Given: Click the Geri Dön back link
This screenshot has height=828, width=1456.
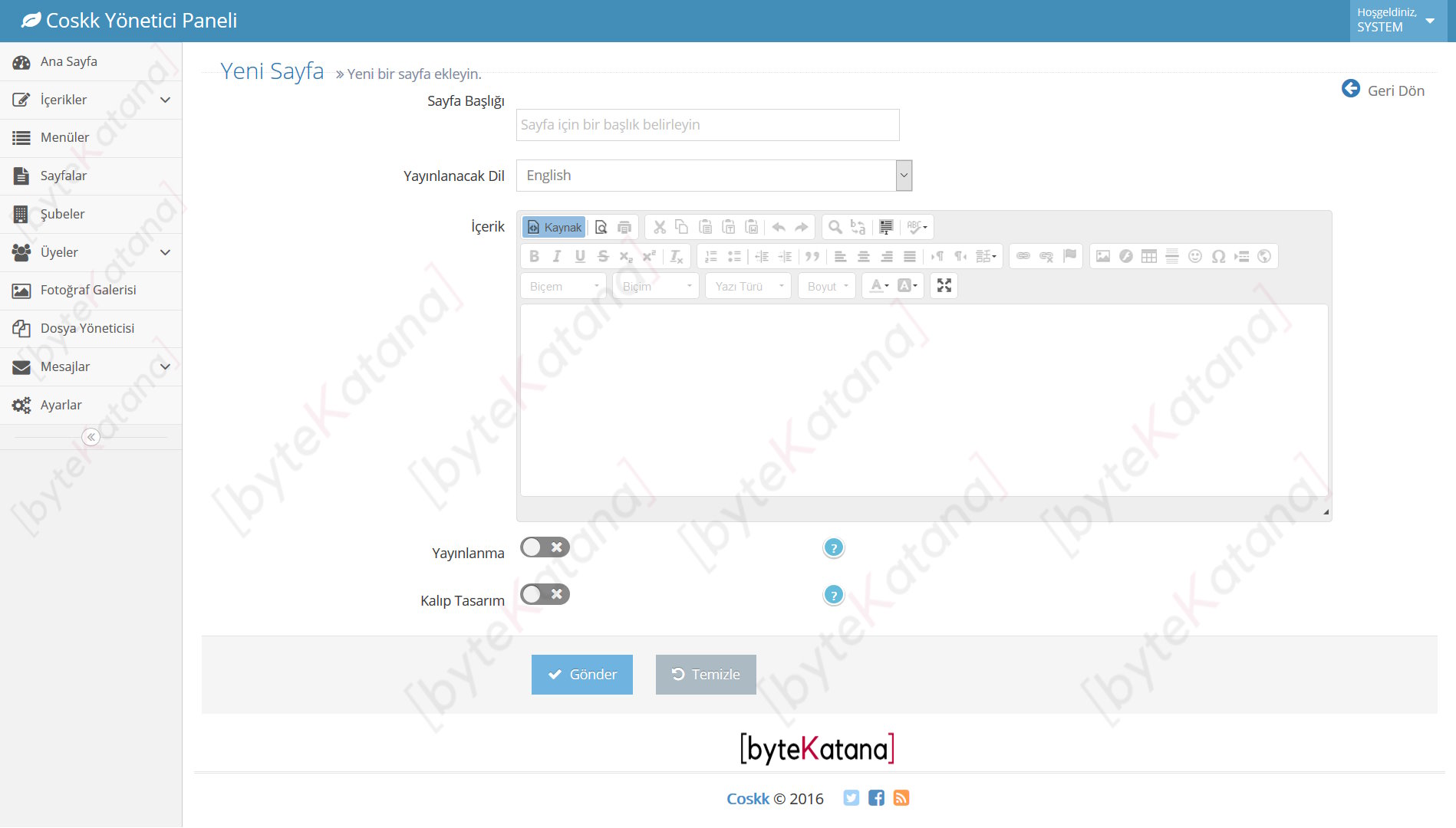Looking at the screenshot, I should click(x=1383, y=90).
